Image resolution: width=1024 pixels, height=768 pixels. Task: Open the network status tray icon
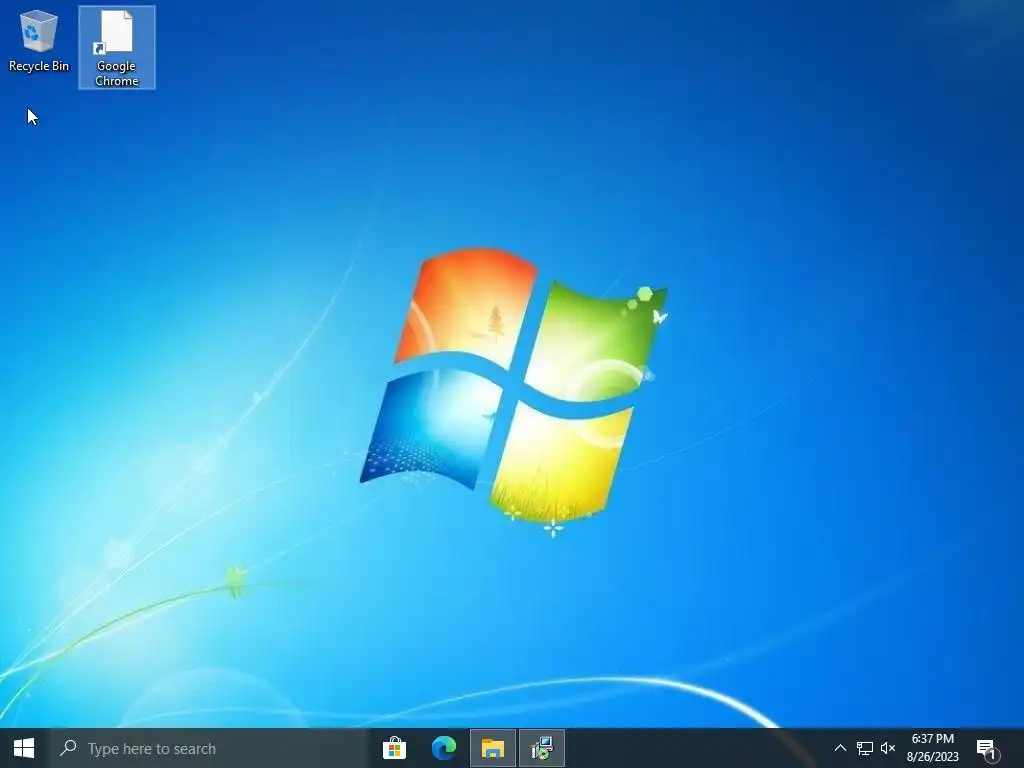click(865, 748)
